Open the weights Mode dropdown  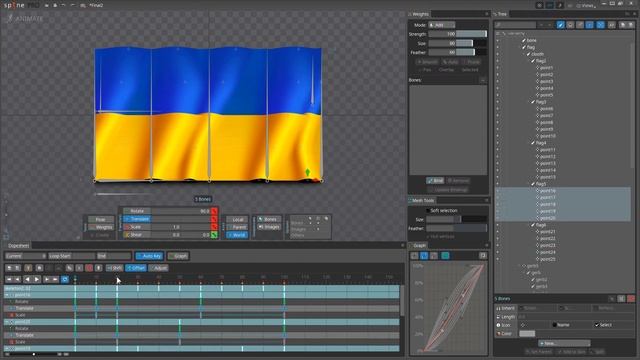441,25
